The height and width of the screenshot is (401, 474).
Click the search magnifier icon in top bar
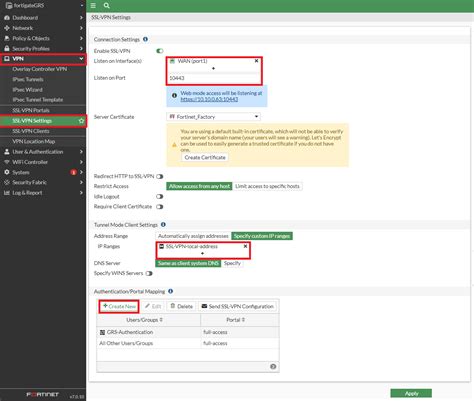coord(107,5)
